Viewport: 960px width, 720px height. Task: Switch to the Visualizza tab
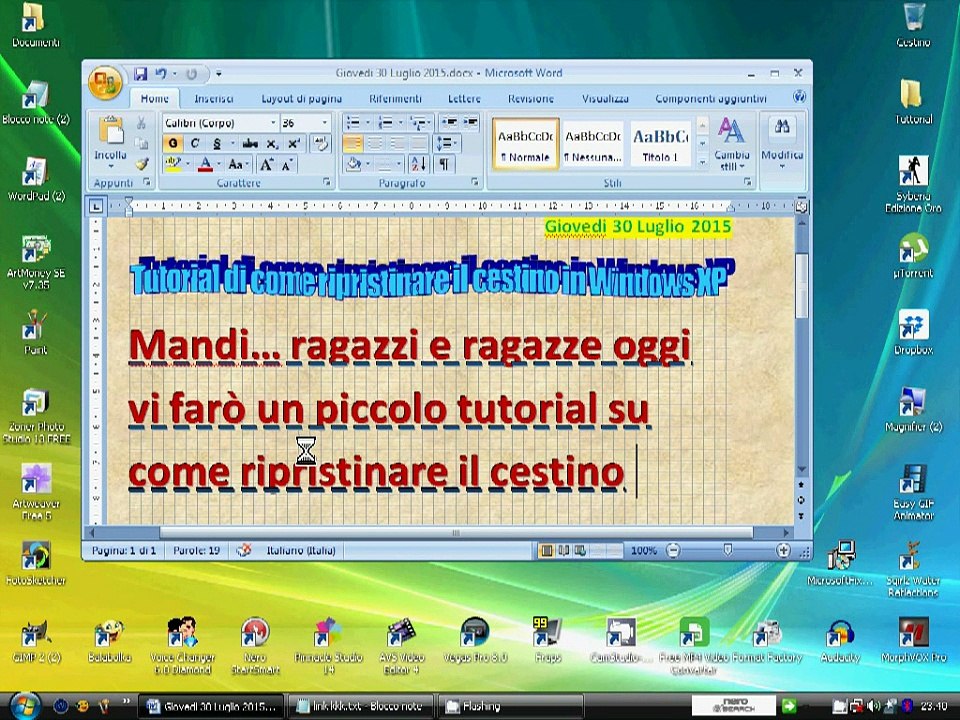(x=605, y=99)
